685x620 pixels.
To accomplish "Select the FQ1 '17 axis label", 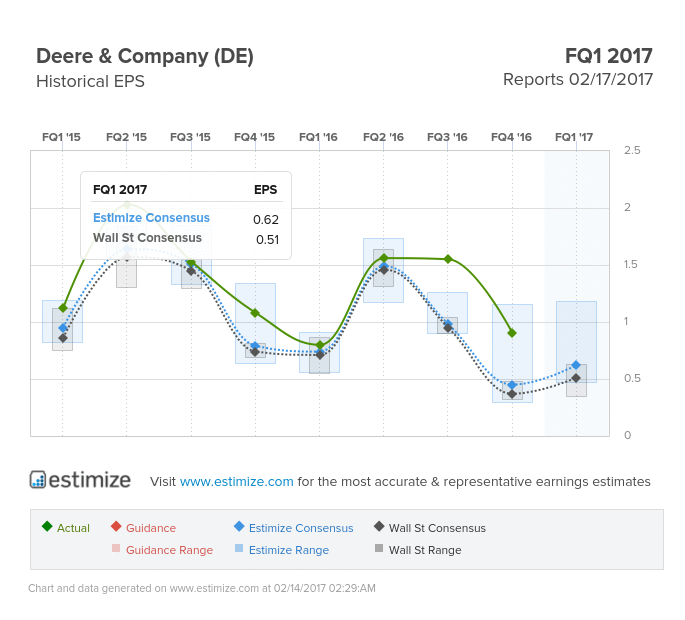I will tap(574, 137).
